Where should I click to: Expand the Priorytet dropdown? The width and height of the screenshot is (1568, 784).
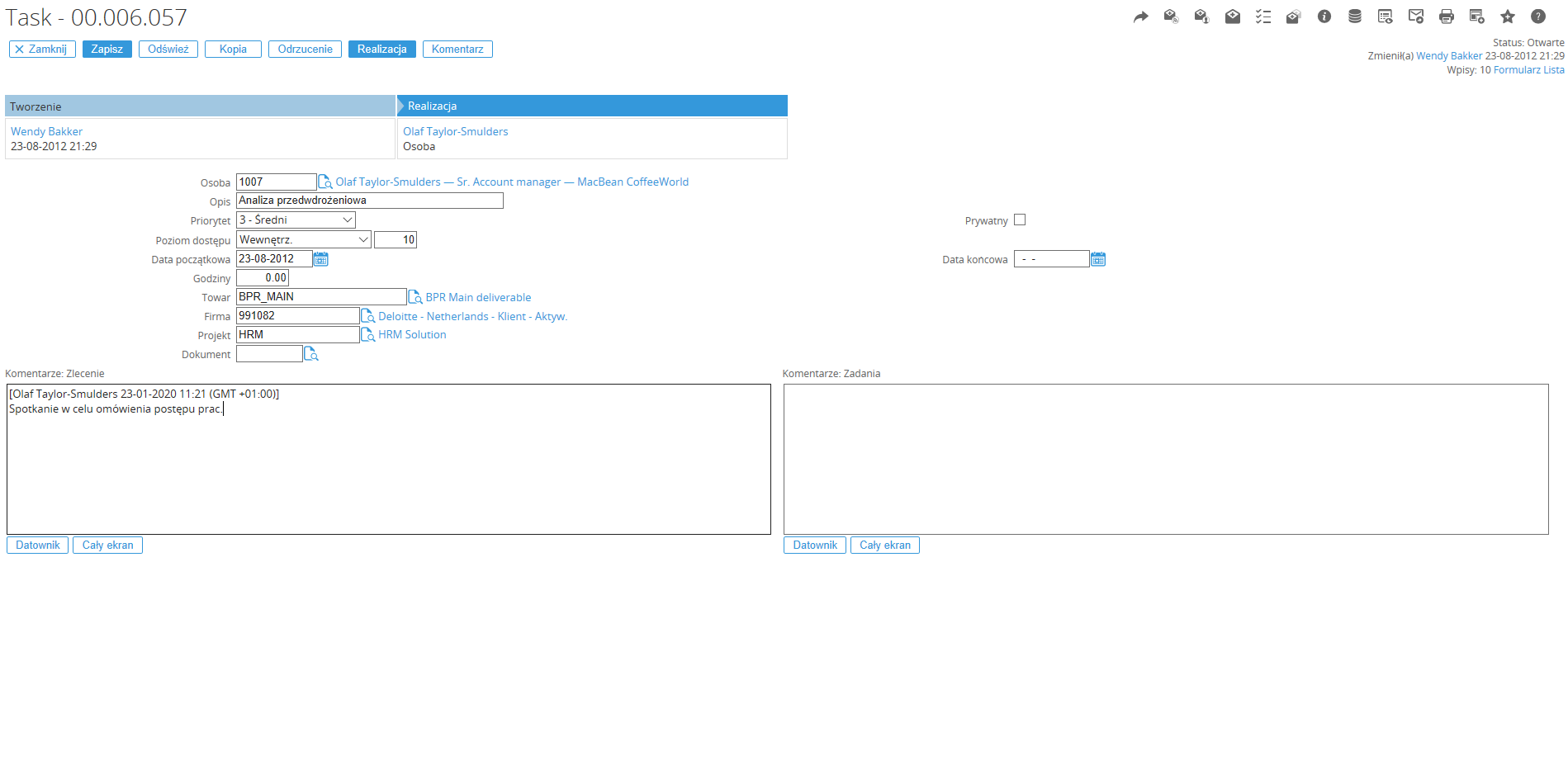(x=296, y=220)
